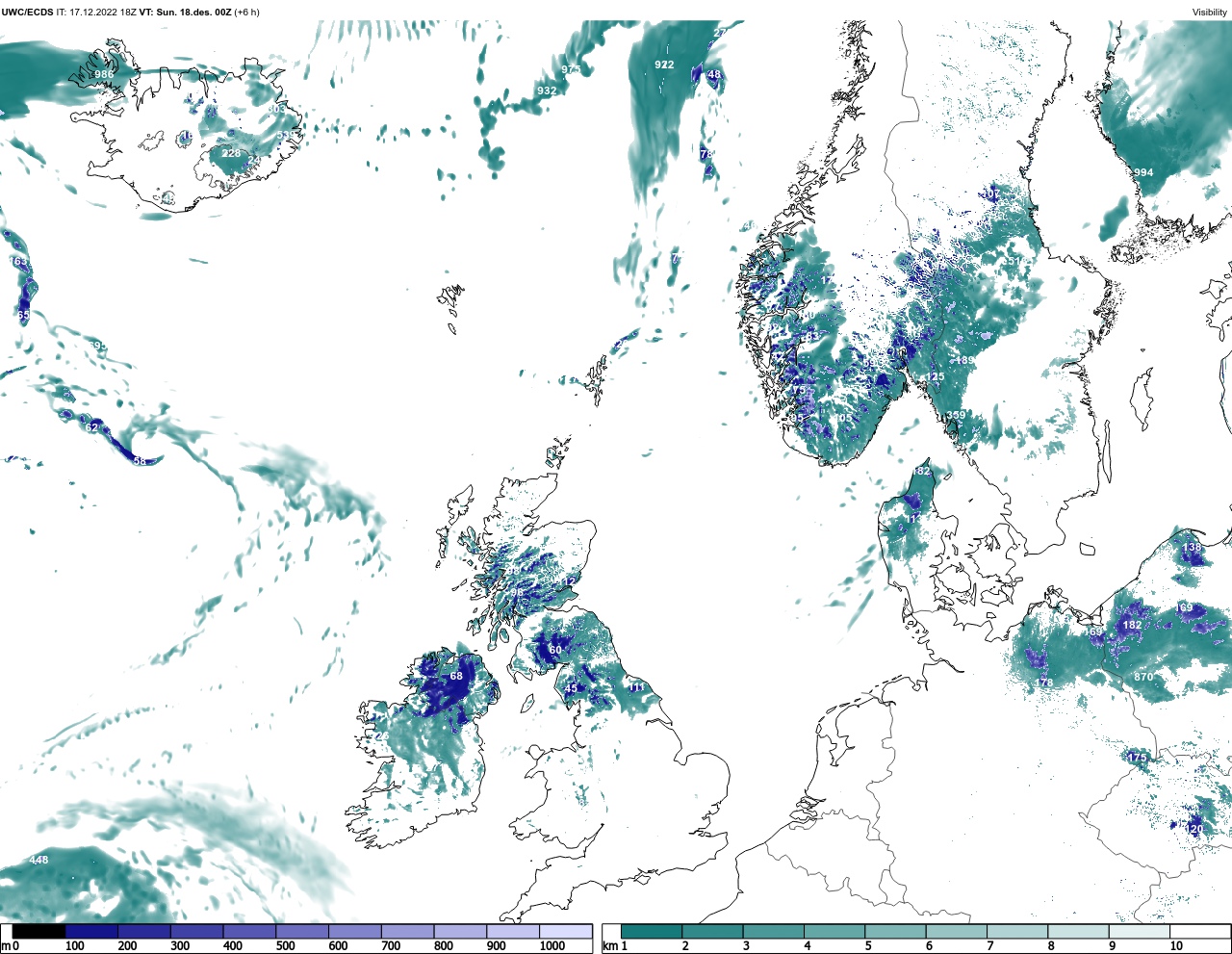Click the 'UWC/ECDS' header label
The image size is (1232, 954).
click(27, 13)
